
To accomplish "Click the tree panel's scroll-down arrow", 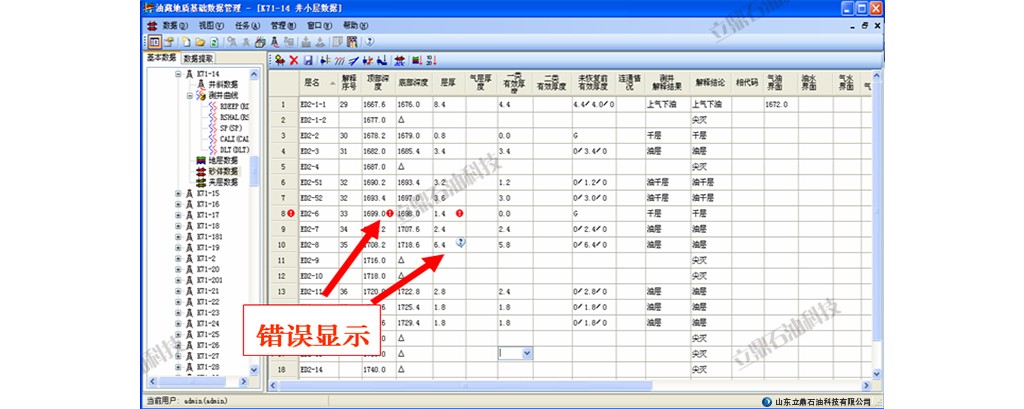I will click(x=255, y=370).
